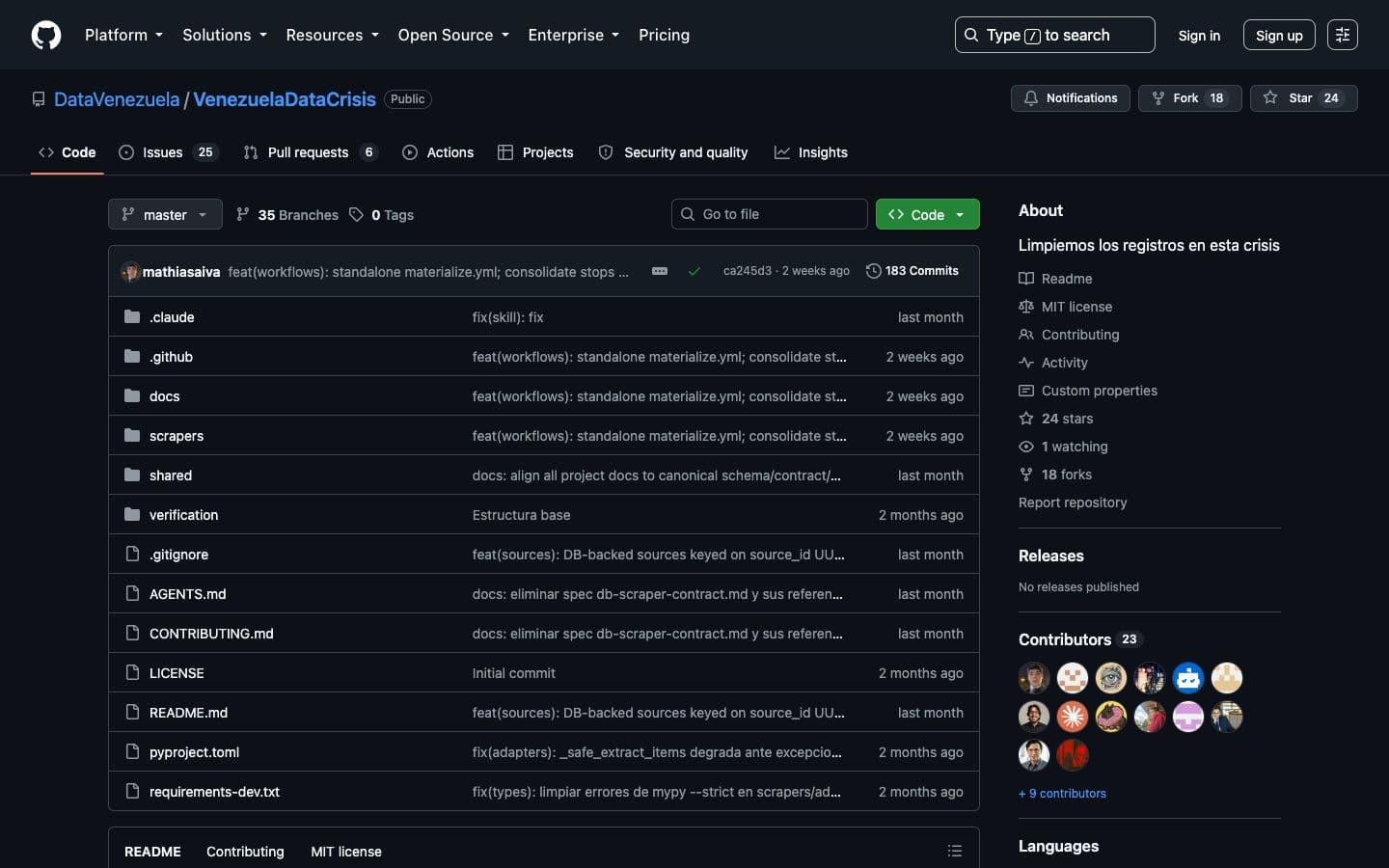Viewport: 1389px width, 868px height.
Task: View the 0 Tags list
Action: pyautogui.click(x=381, y=215)
